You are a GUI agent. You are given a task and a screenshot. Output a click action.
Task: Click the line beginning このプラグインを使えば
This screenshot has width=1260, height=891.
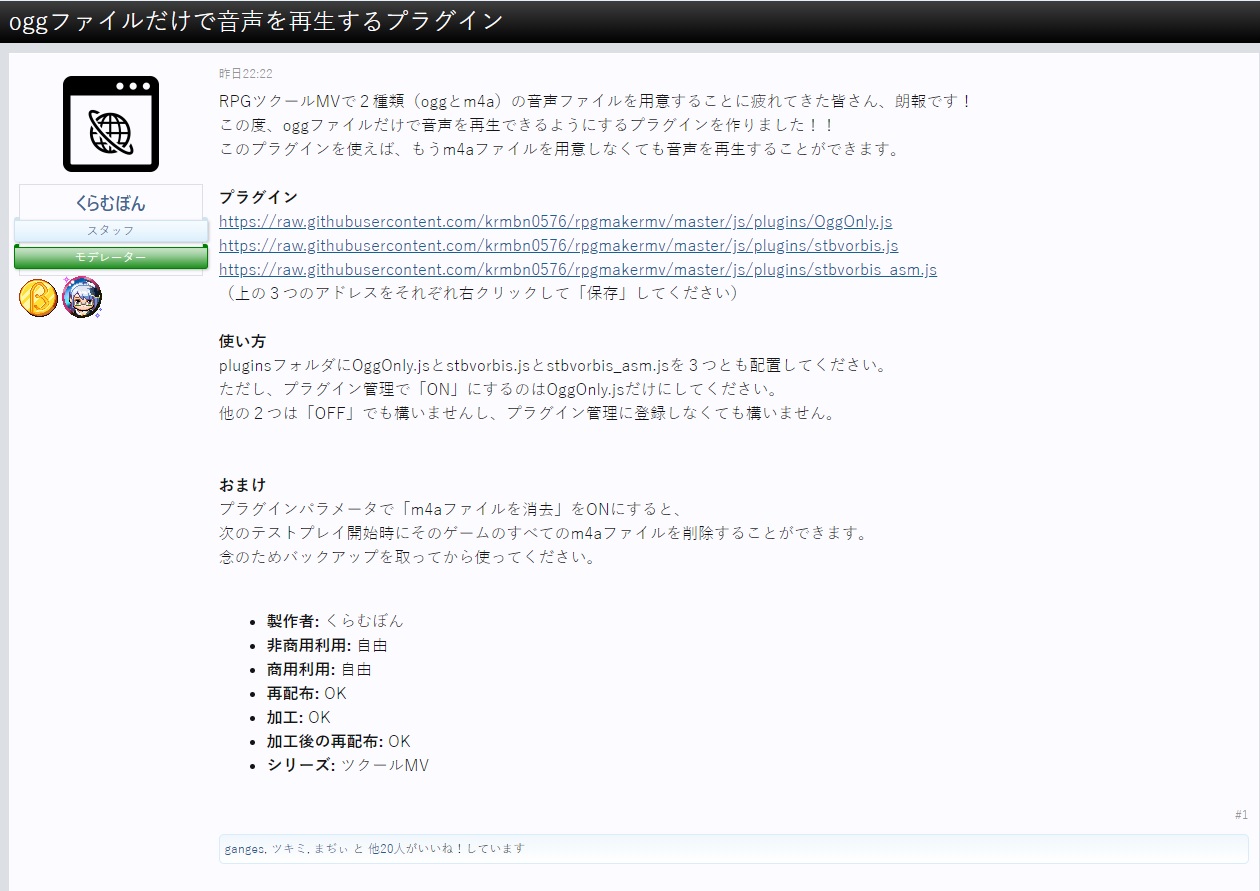click(x=560, y=149)
